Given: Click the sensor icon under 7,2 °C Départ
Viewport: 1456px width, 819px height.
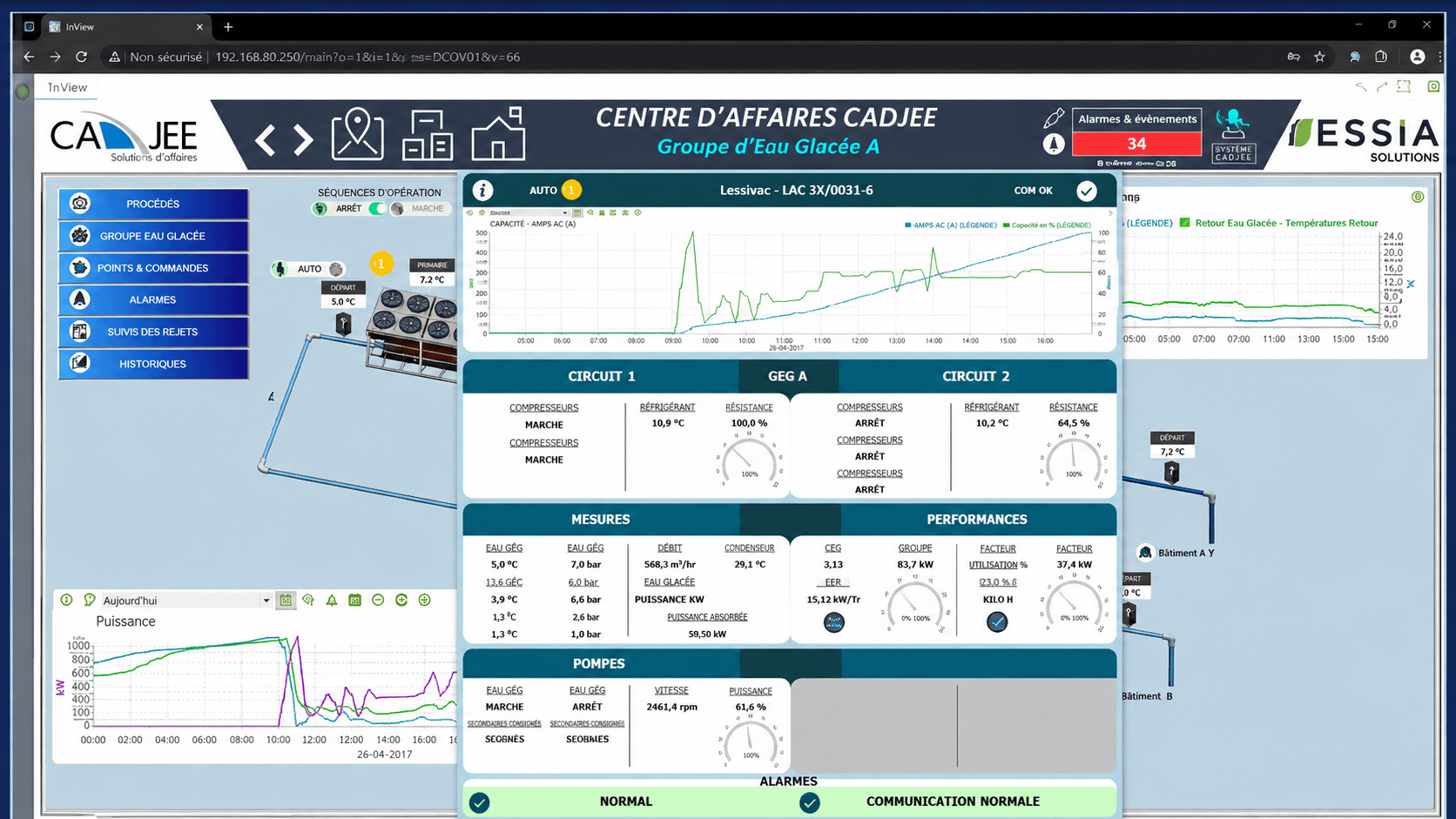Looking at the screenshot, I should point(1172,473).
